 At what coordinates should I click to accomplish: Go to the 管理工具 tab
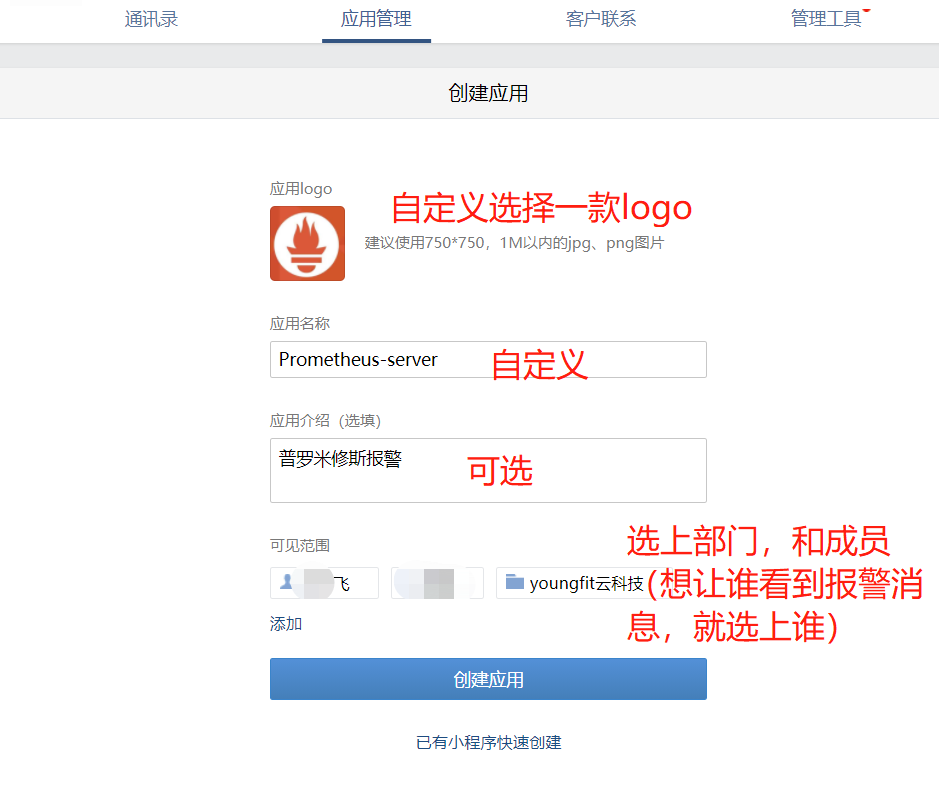pos(826,19)
